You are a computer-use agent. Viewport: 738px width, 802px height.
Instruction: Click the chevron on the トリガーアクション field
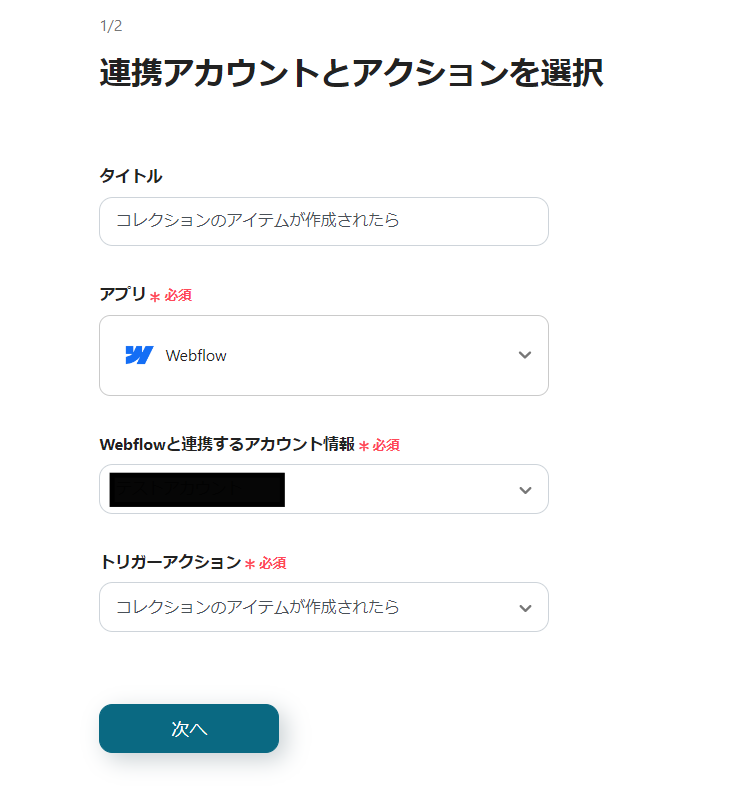click(524, 607)
